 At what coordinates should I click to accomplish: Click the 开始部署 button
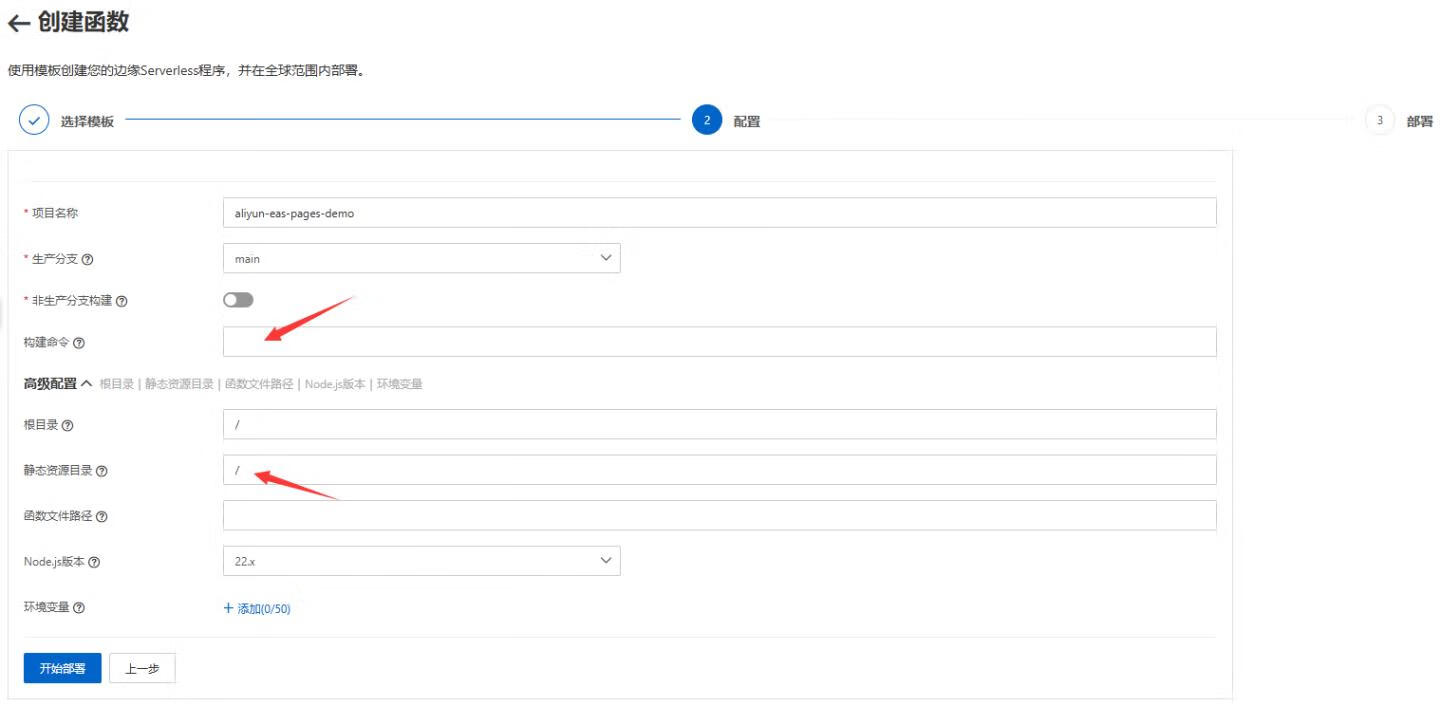62,668
